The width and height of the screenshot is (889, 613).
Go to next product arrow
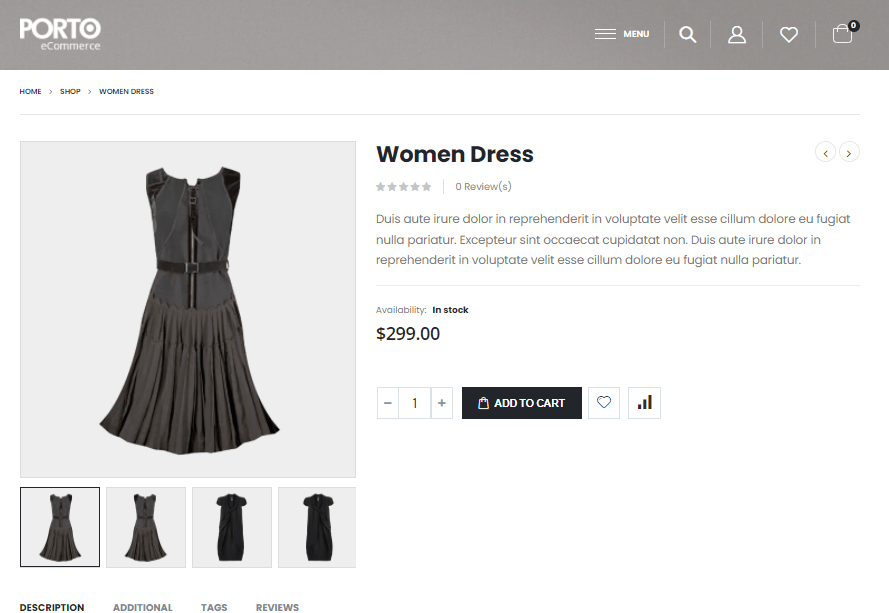[x=849, y=152]
